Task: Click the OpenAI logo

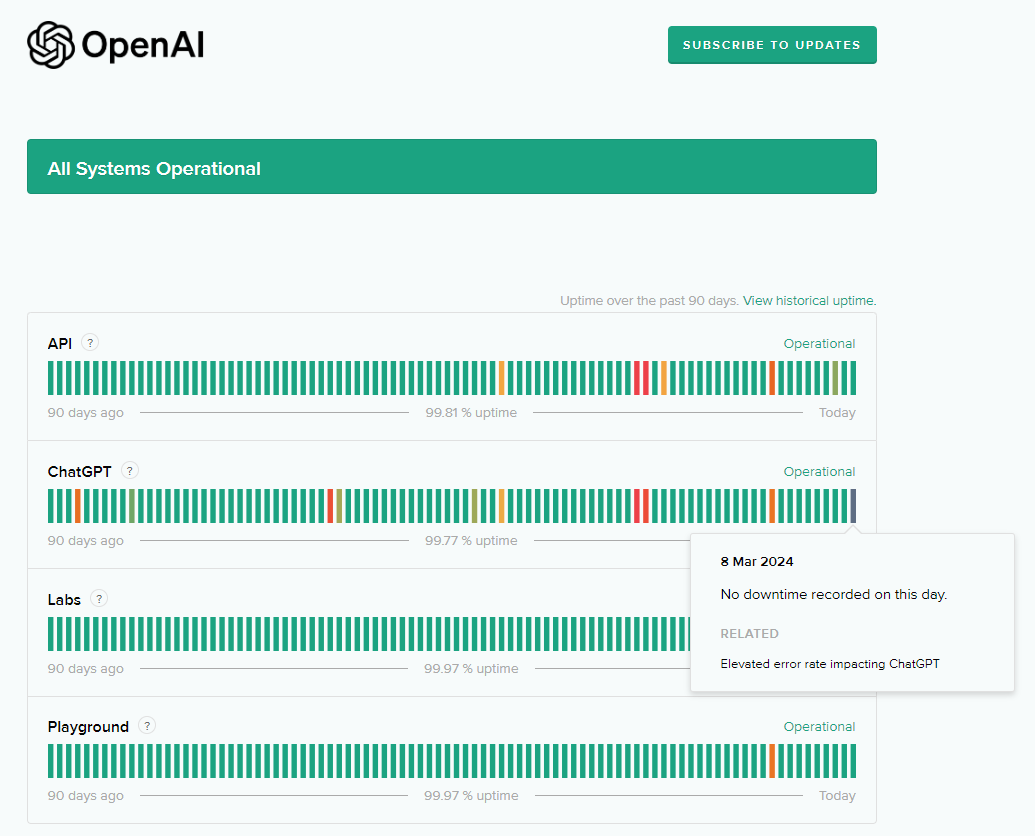Action: click(x=116, y=45)
